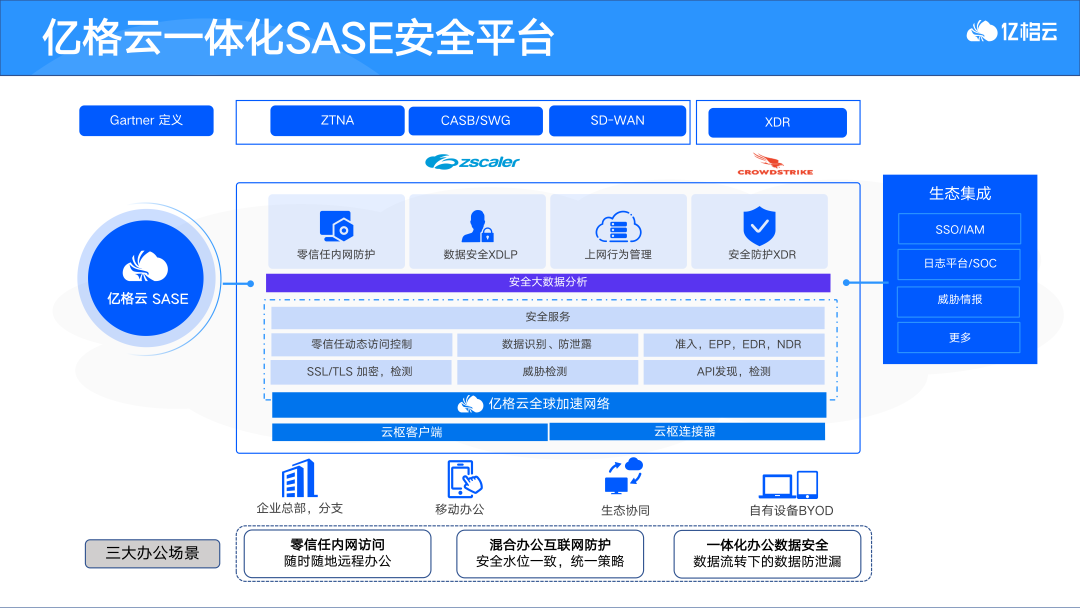1080x608 pixels.
Task: Click the 零信任动态访问控制 cell
Action: [362, 344]
